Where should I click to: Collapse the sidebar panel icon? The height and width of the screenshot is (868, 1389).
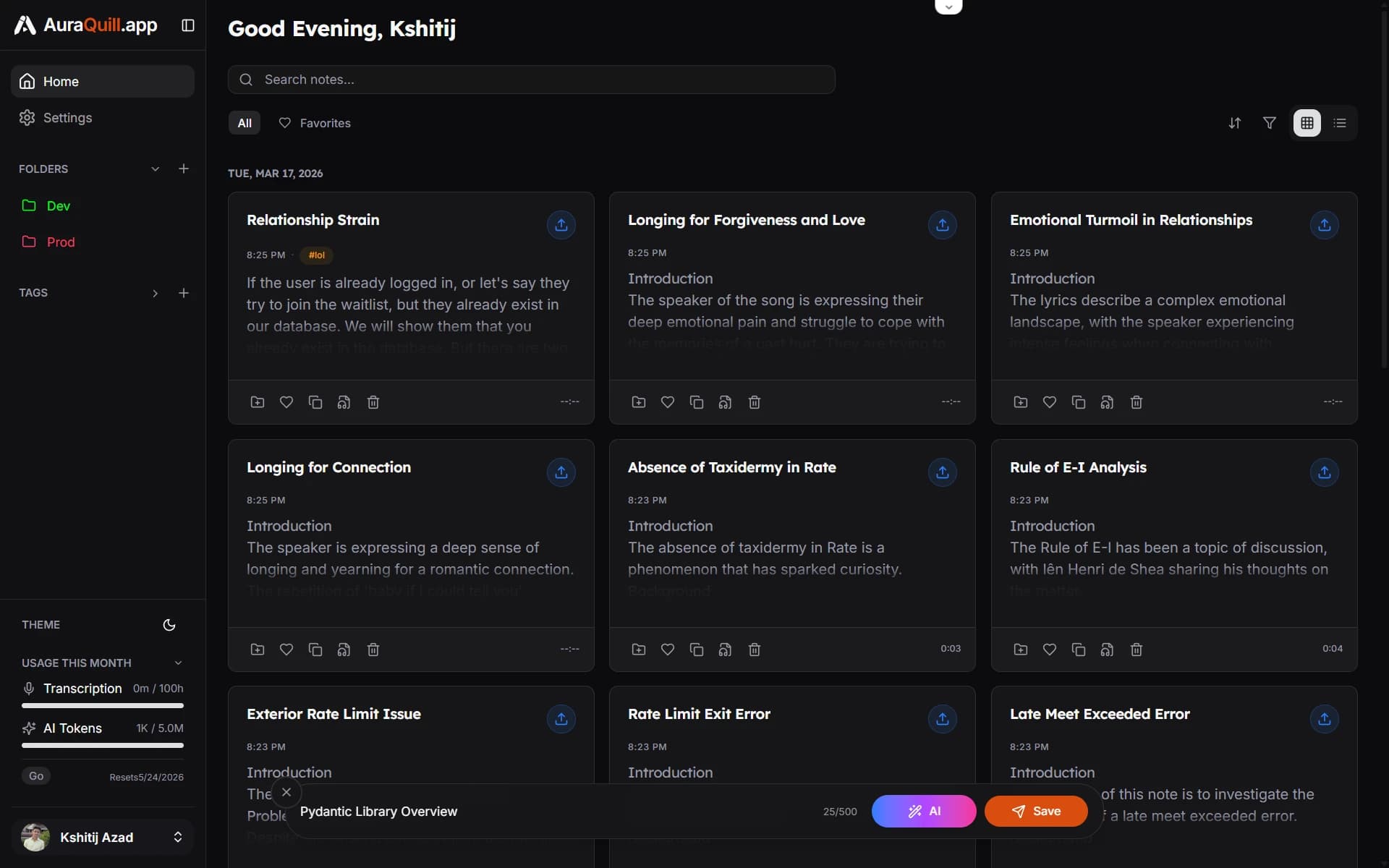click(188, 25)
